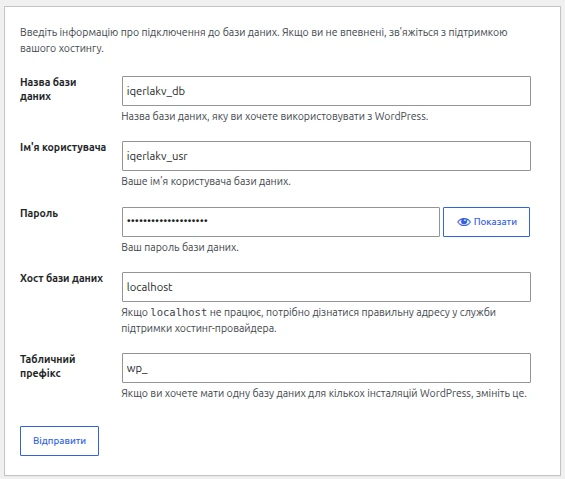
Task: Click the table prefix field with wp_
Action: click(326, 368)
